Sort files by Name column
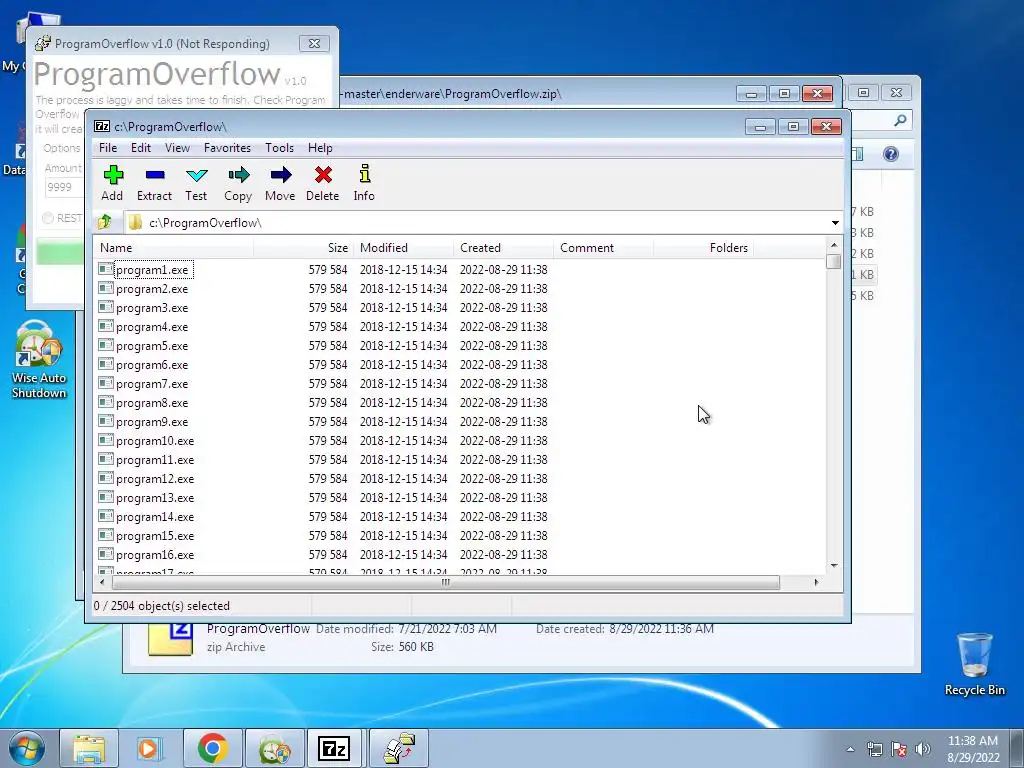Image resolution: width=1024 pixels, height=768 pixels. [x=174, y=248]
